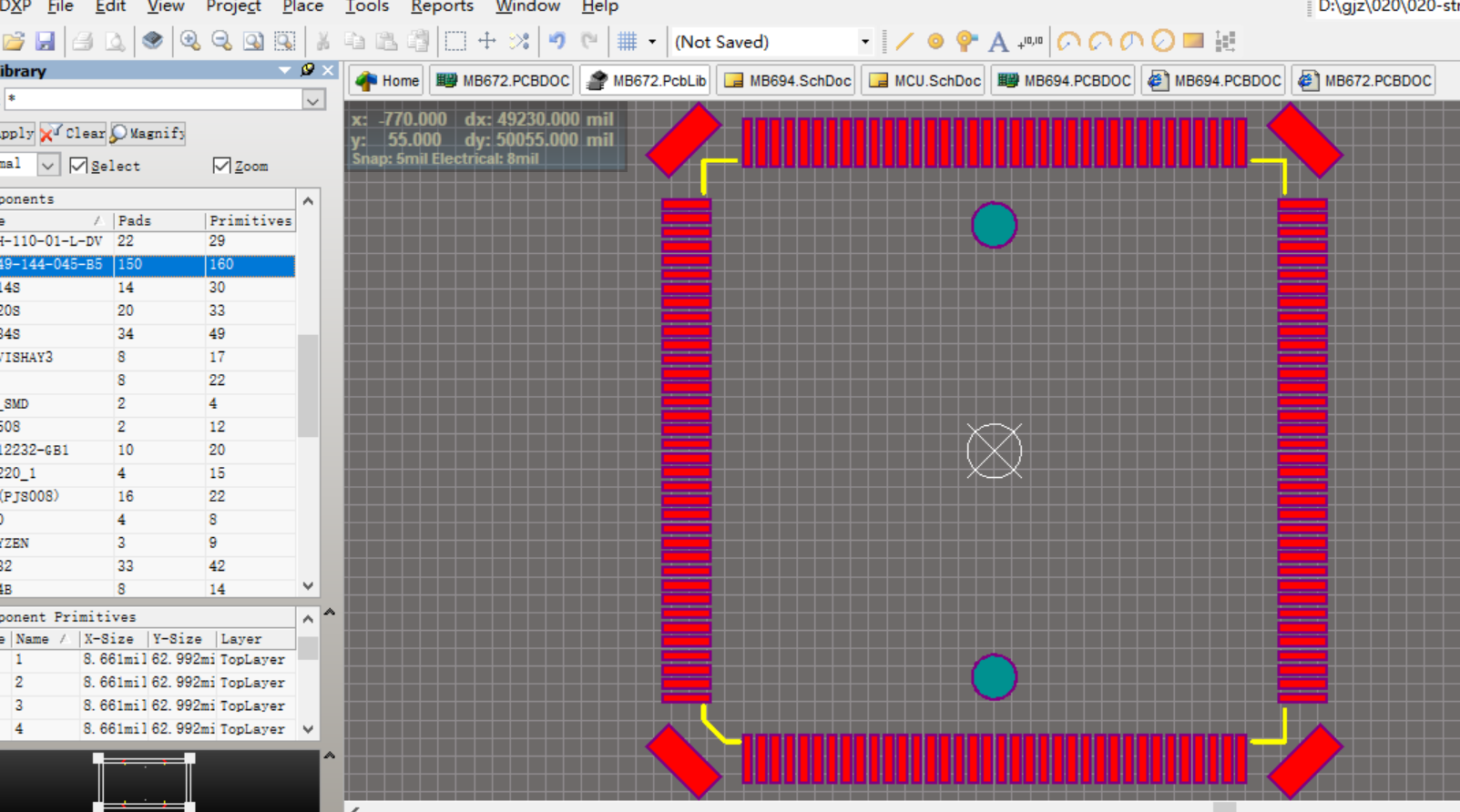Select the footprint row ending in 2232-GB1
The width and height of the screenshot is (1460, 812).
point(148,450)
